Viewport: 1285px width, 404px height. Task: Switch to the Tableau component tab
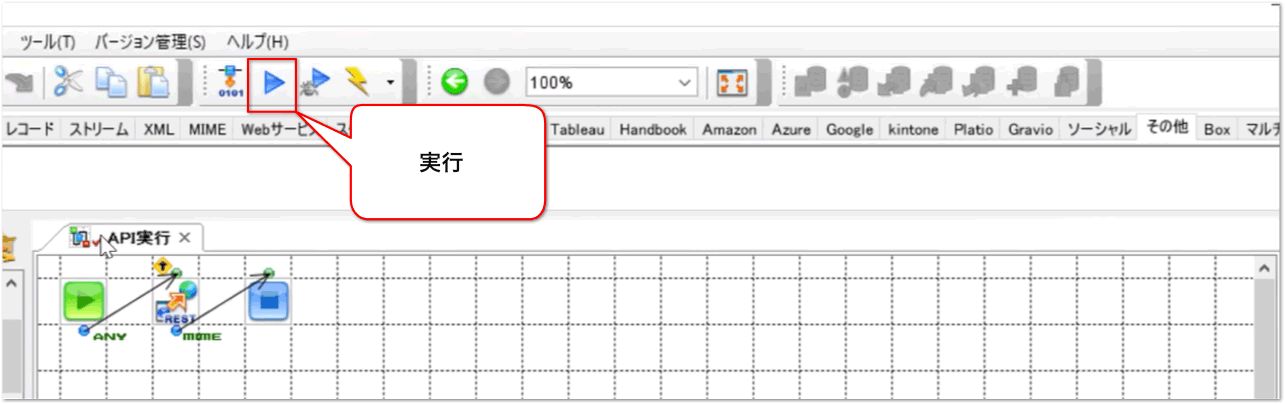pos(578,129)
